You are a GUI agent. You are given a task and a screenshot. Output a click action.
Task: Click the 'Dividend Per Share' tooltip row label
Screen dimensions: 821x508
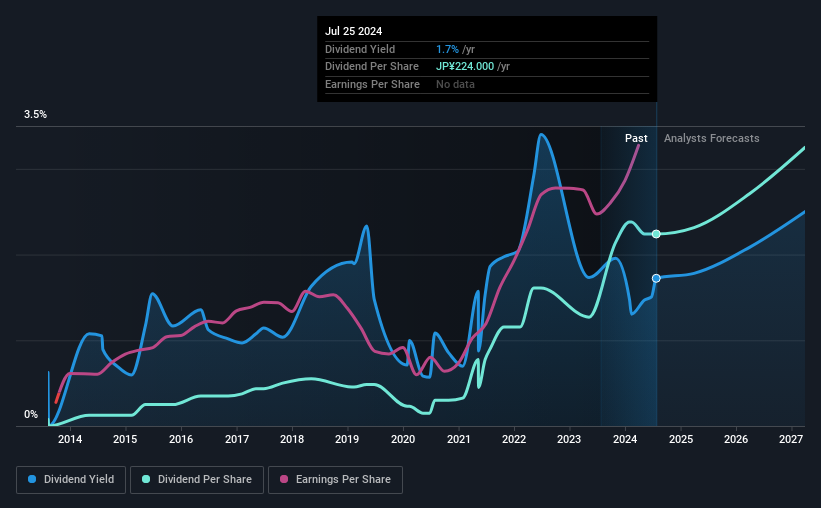372,67
